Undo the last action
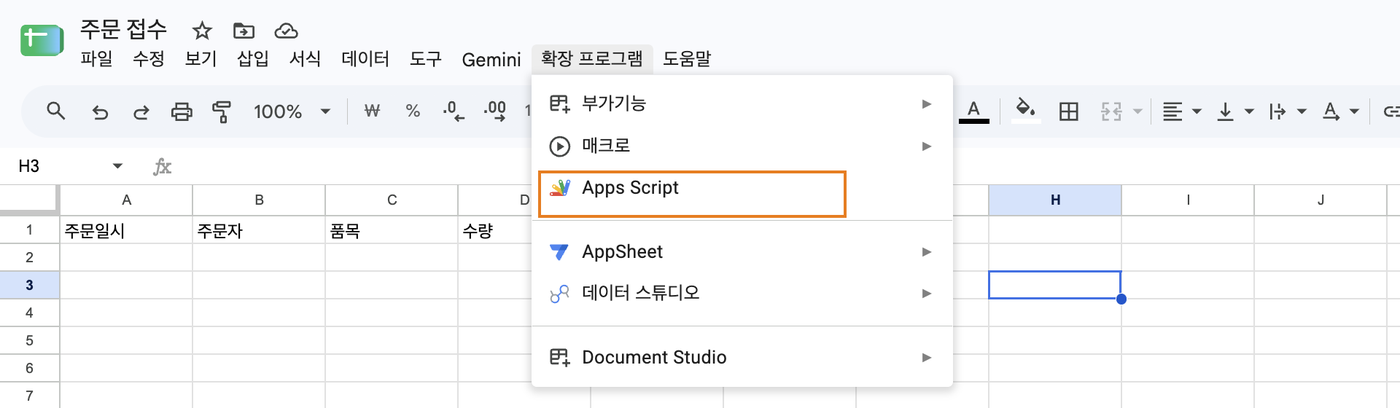 coord(100,111)
